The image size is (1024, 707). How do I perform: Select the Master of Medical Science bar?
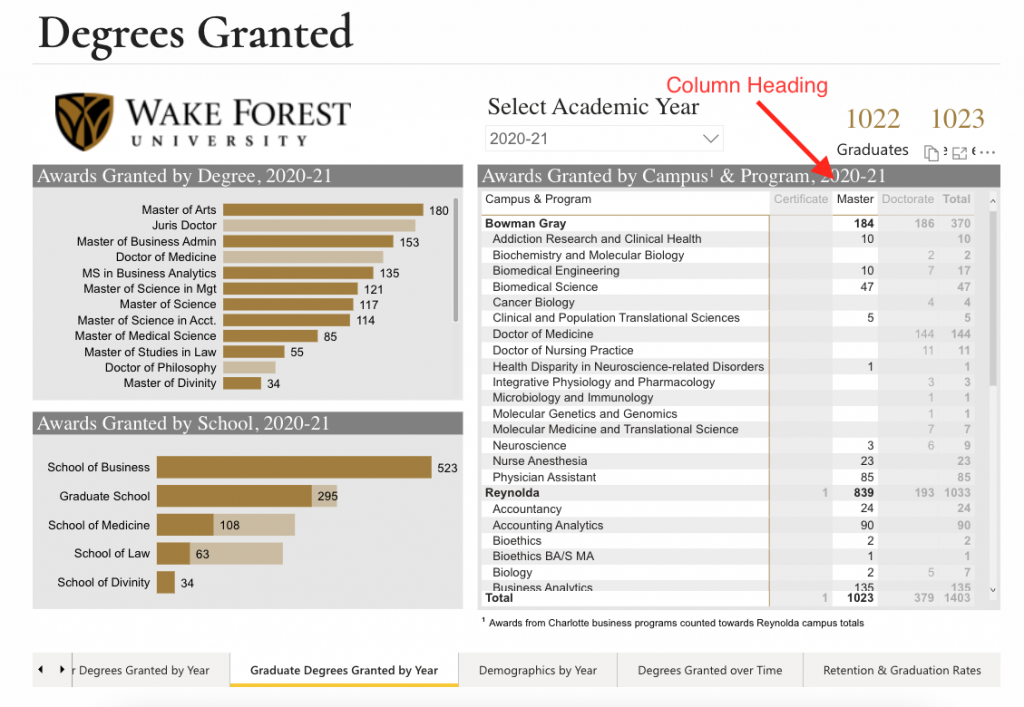(270, 336)
